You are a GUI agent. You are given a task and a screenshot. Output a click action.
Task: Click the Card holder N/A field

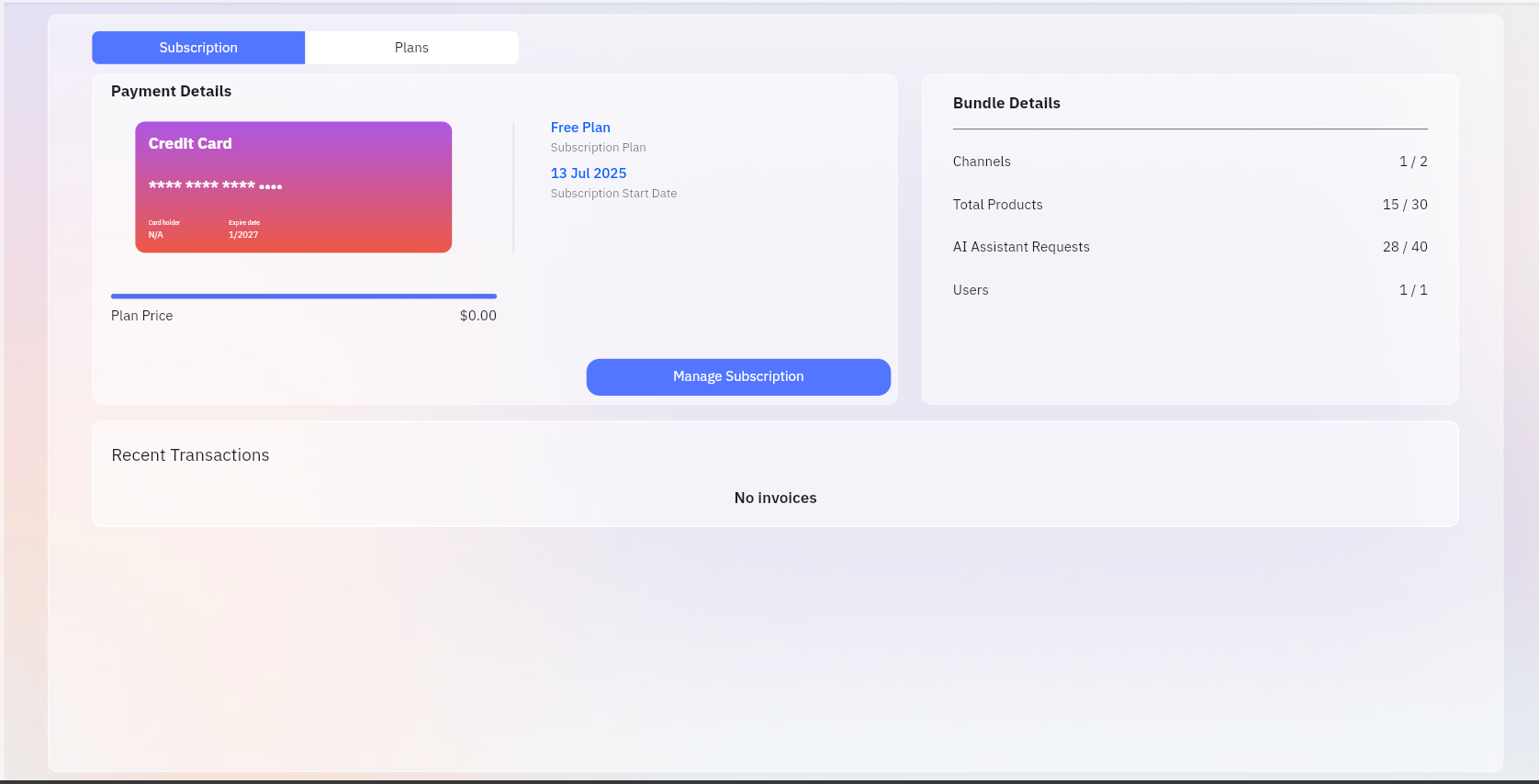164,230
